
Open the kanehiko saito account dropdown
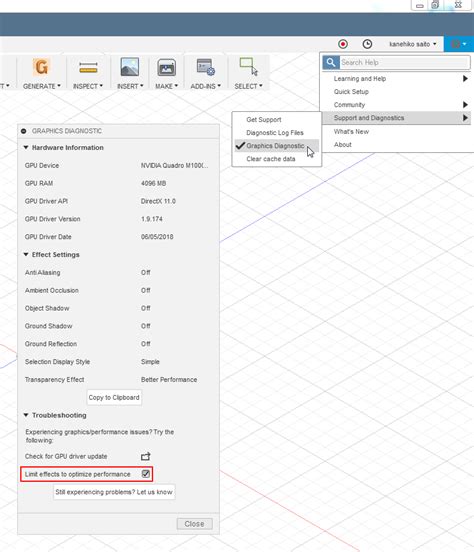click(412, 44)
